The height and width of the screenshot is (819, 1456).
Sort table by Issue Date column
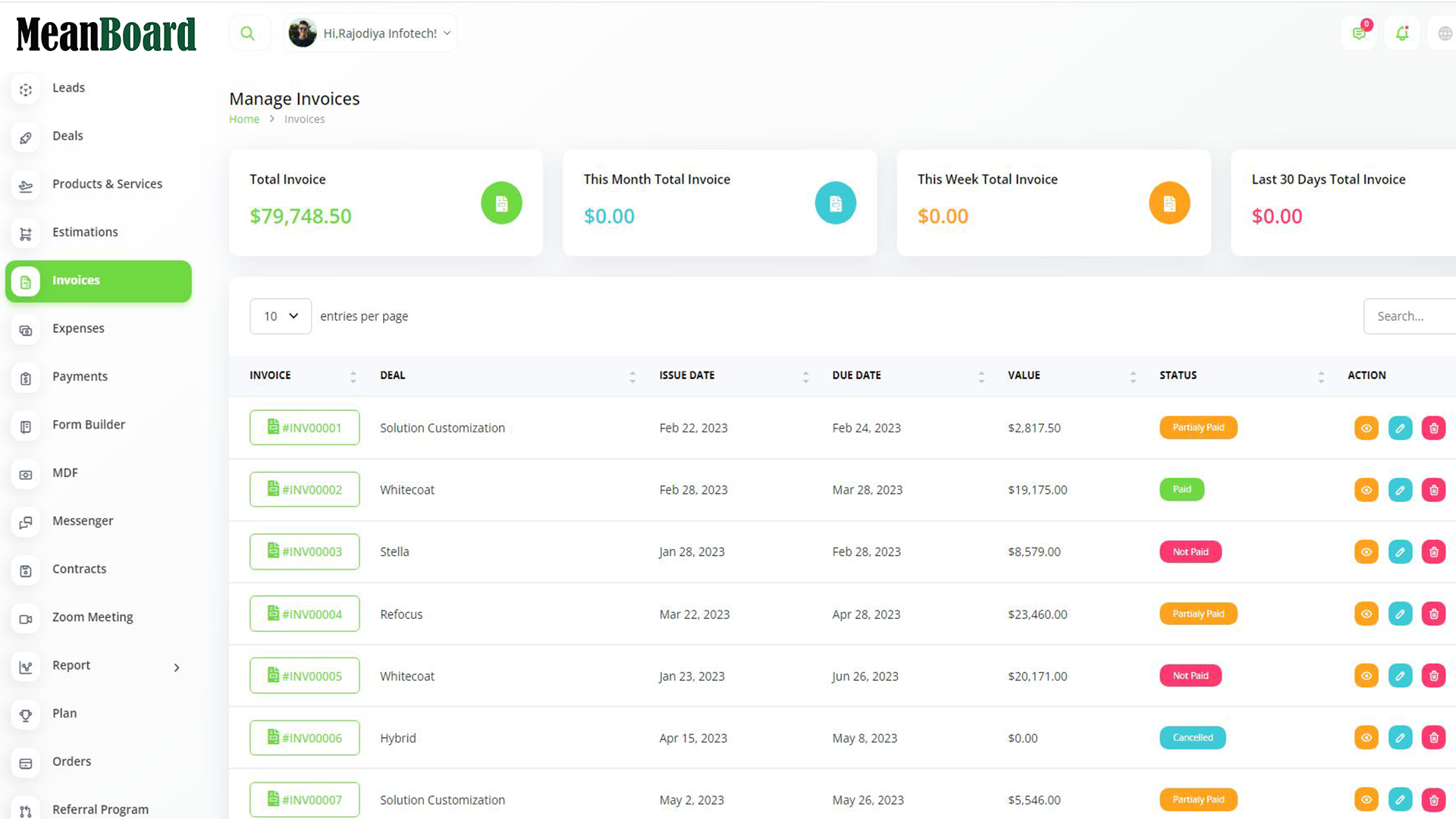pyautogui.click(x=687, y=375)
